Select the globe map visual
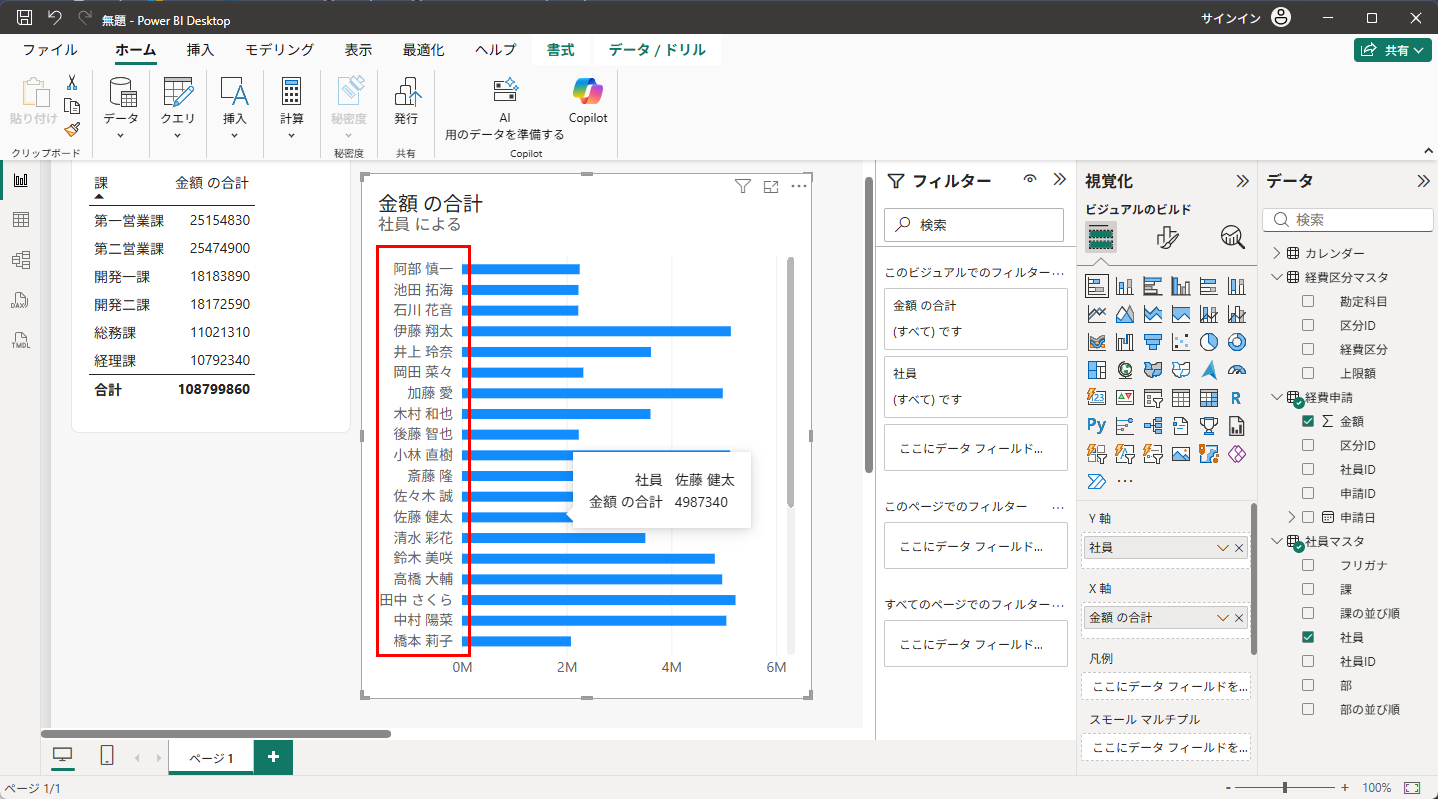The width and height of the screenshot is (1438, 799). point(1125,370)
